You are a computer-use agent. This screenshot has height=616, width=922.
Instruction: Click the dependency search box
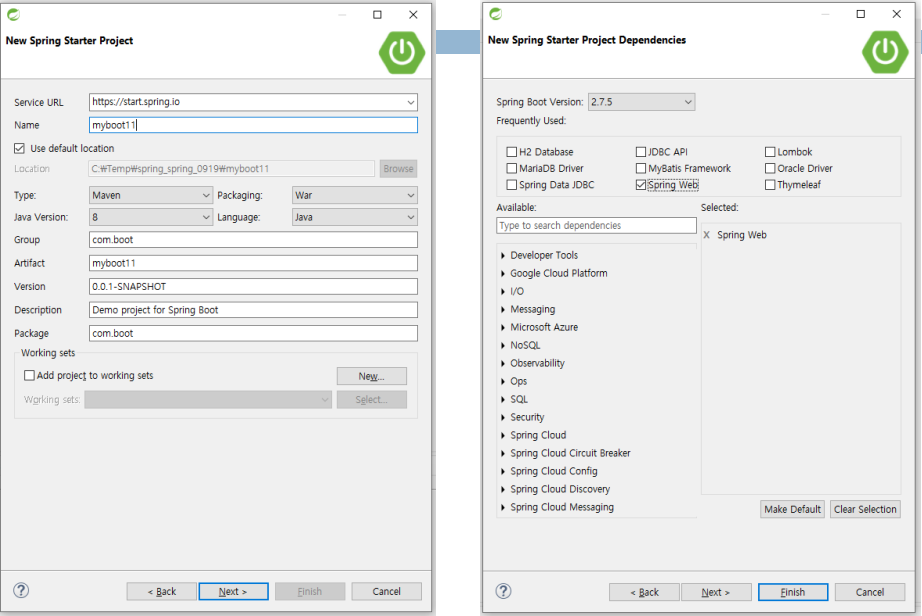pyautogui.click(x=596, y=225)
